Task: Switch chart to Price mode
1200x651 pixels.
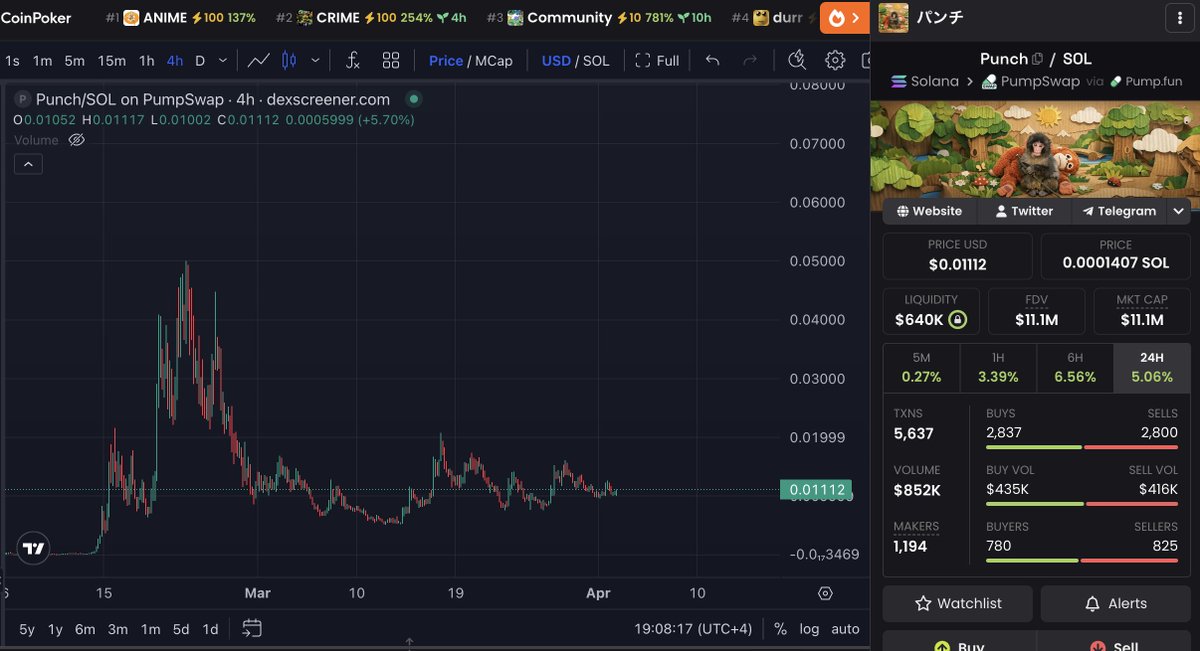Action: 446,61
